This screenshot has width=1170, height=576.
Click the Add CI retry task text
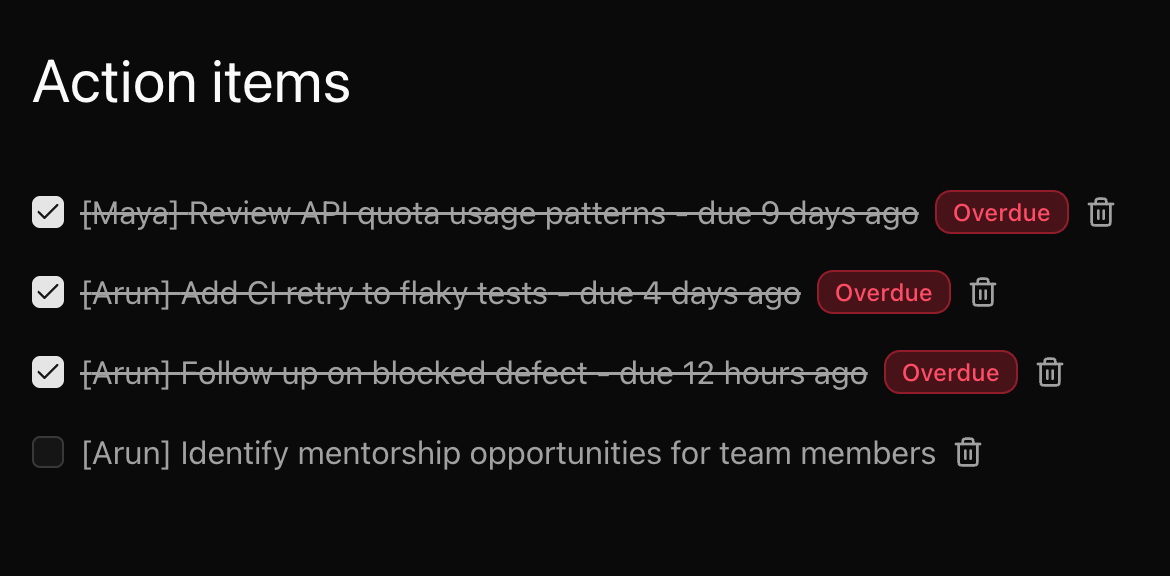[365, 293]
